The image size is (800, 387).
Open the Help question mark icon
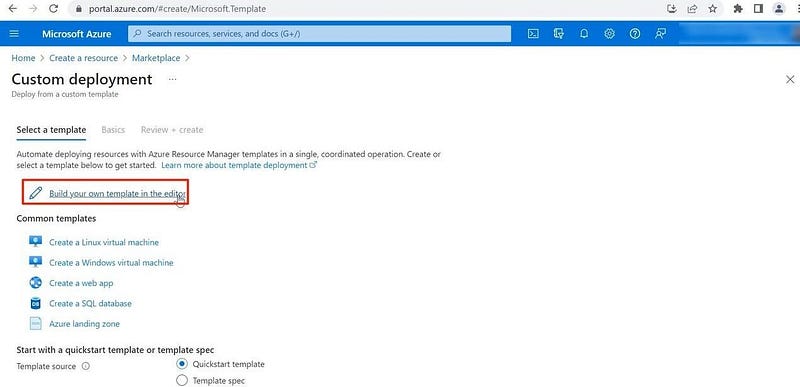[635, 34]
